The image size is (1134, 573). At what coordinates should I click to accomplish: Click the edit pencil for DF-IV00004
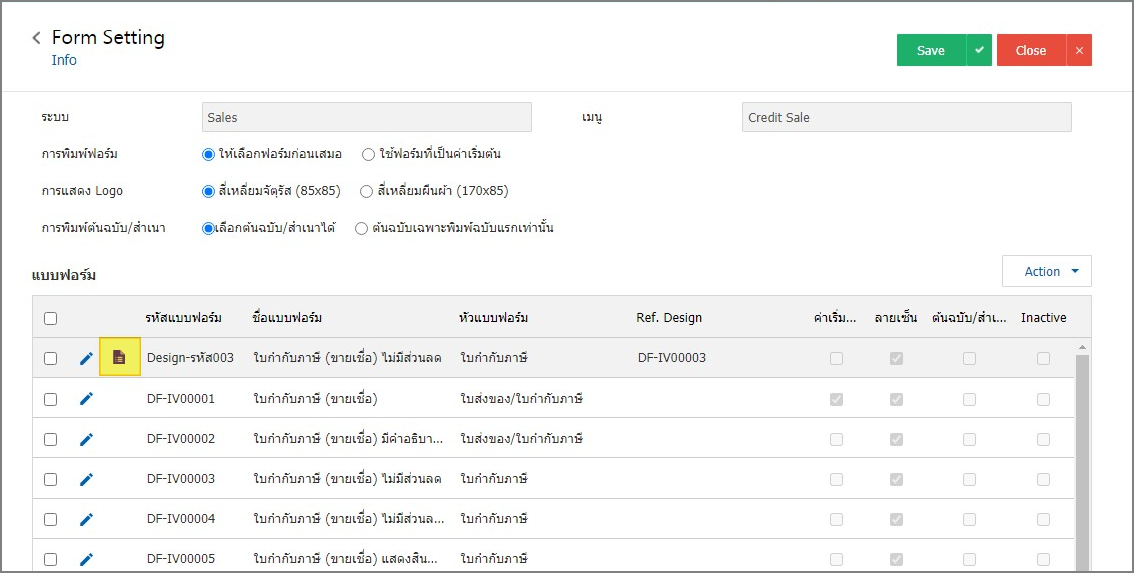86,518
